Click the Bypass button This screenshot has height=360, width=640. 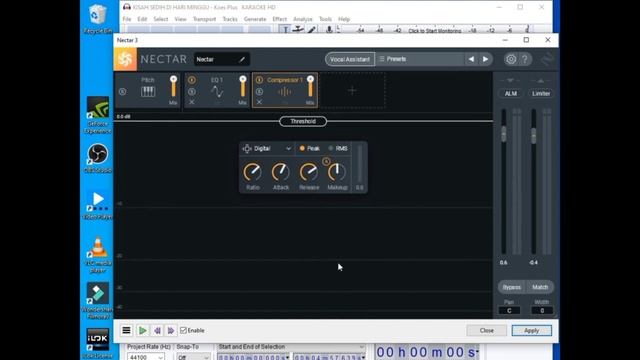point(512,287)
